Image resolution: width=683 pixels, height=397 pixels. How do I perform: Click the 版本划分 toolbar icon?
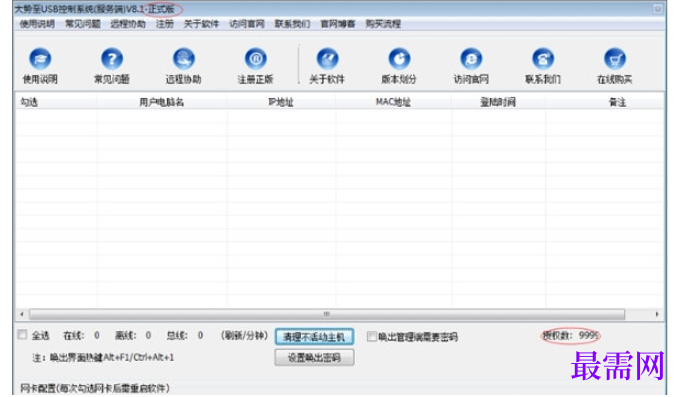coord(399,59)
